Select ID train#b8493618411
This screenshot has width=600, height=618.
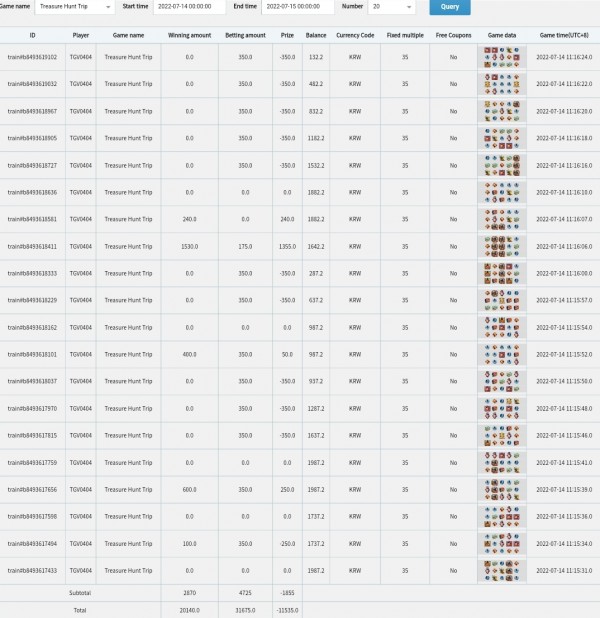32,246
